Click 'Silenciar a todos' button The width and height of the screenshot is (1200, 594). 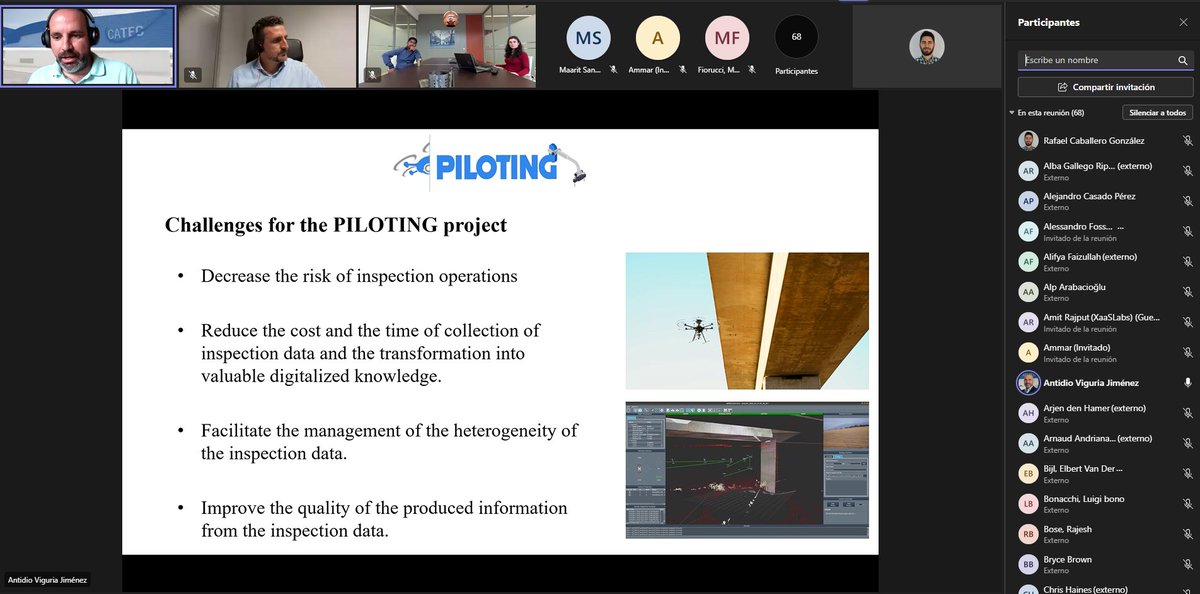pos(1158,113)
